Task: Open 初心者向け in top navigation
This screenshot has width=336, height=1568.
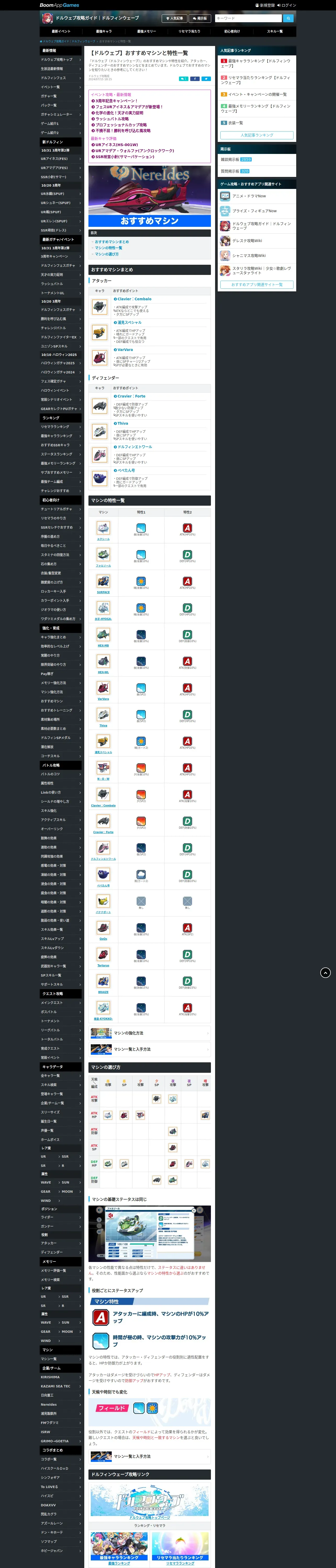Action: tap(232, 31)
